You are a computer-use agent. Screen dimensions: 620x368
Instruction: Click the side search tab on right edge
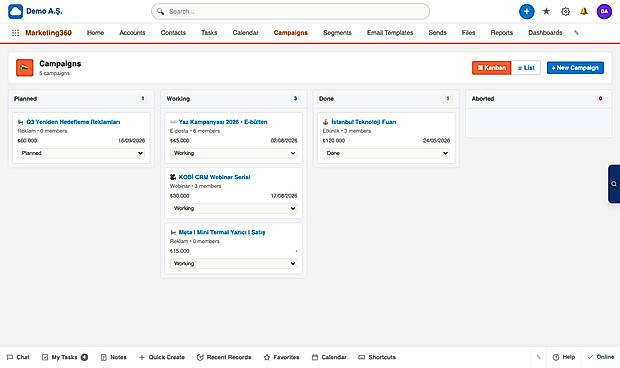(x=614, y=184)
